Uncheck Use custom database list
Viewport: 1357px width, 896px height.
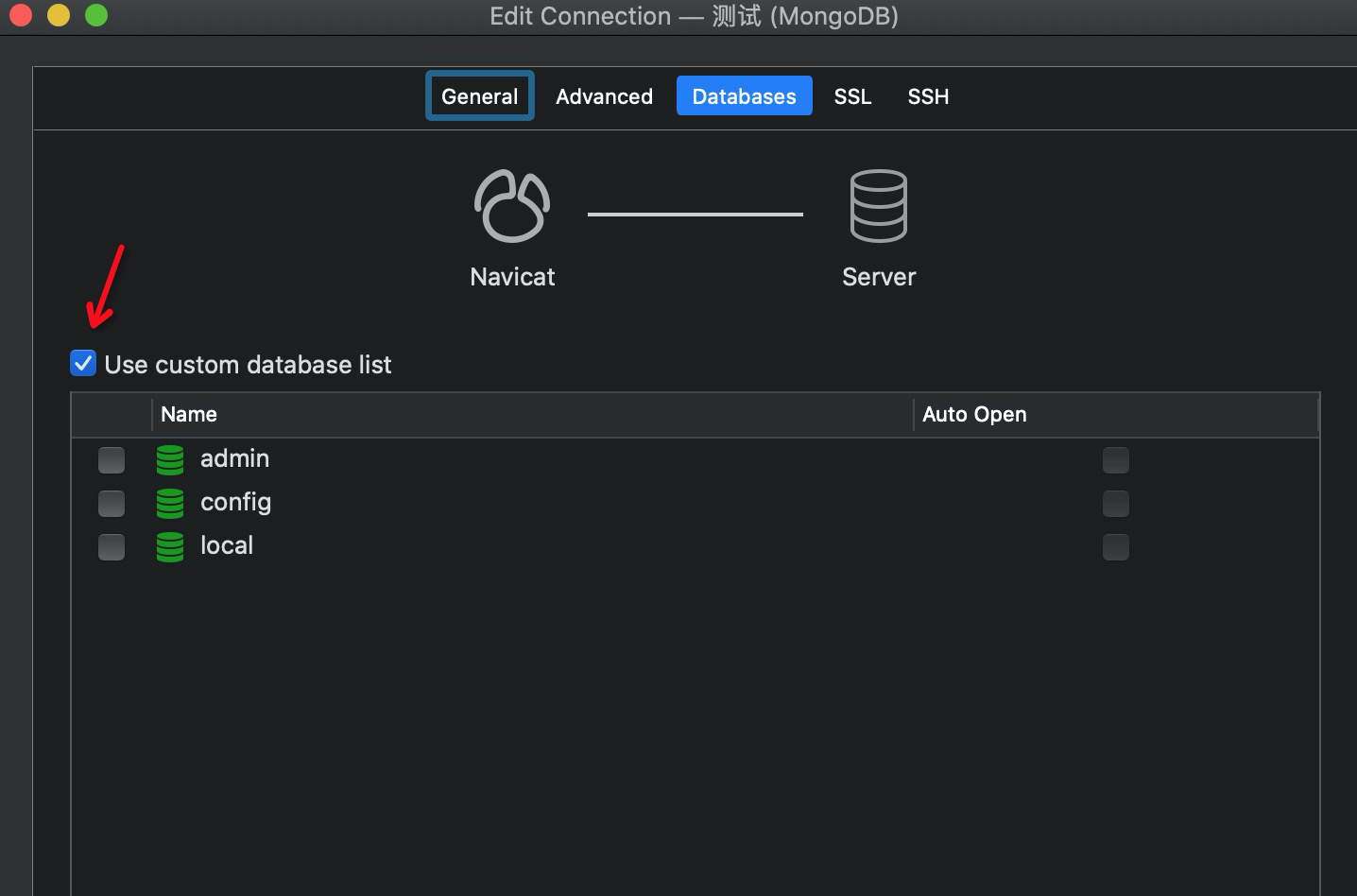83,363
